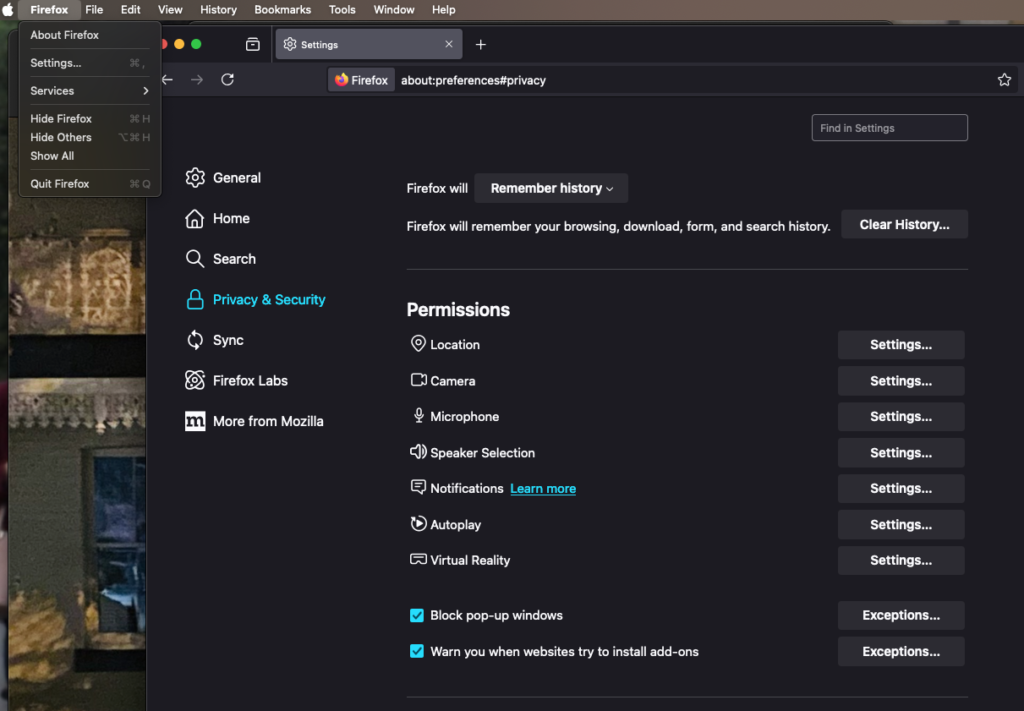The height and width of the screenshot is (711, 1024).
Task: Follow the Notifications Learn more link
Action: (x=543, y=489)
